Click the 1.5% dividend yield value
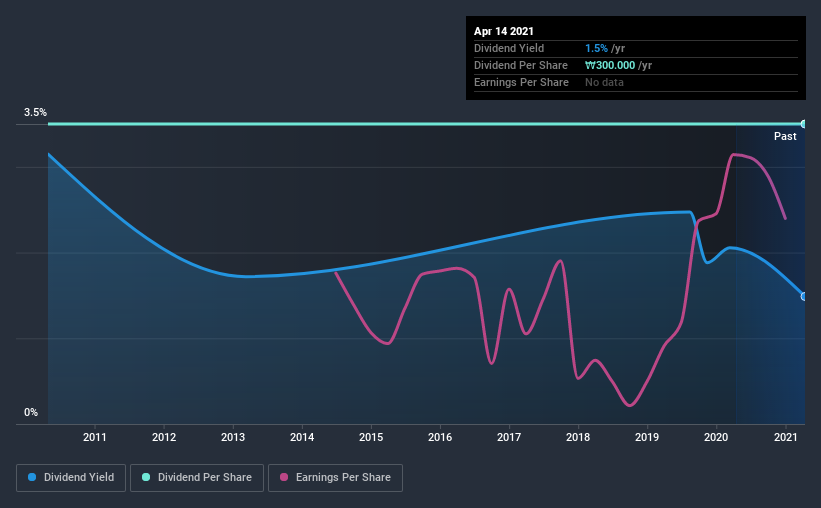This screenshot has height=508, width=821. tap(596, 48)
